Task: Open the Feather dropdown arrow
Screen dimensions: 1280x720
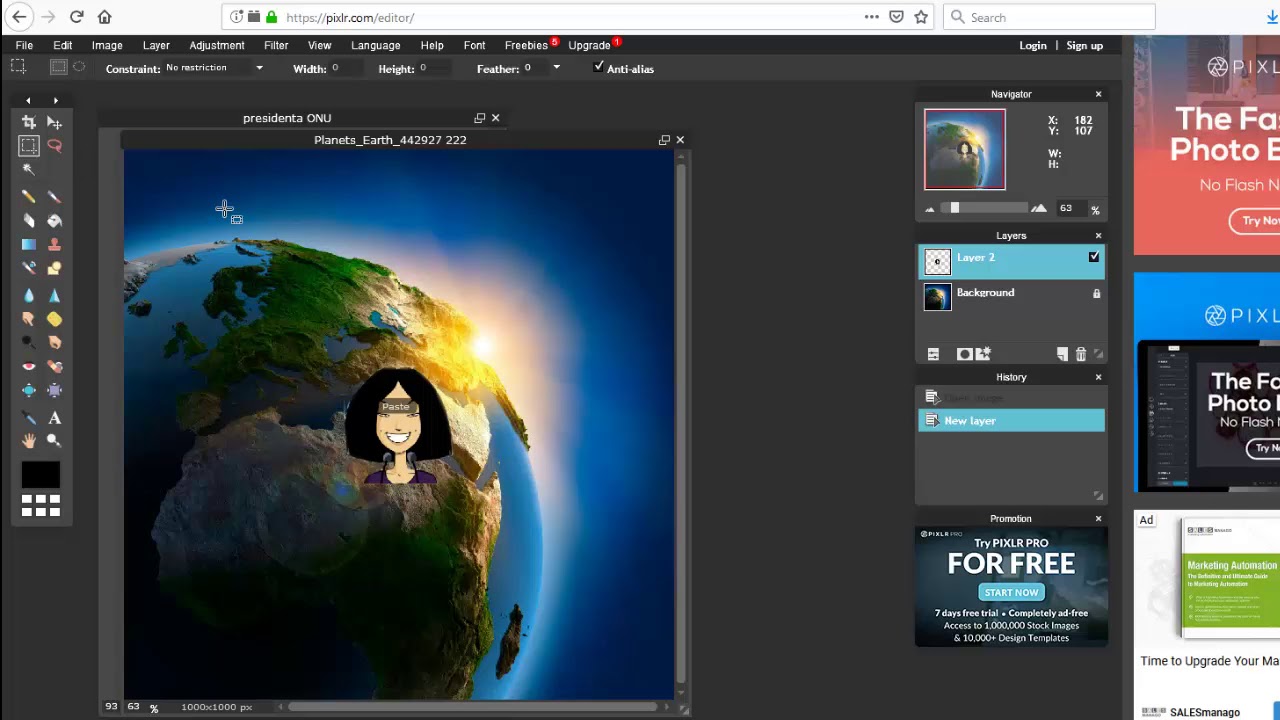Action: 556,68
